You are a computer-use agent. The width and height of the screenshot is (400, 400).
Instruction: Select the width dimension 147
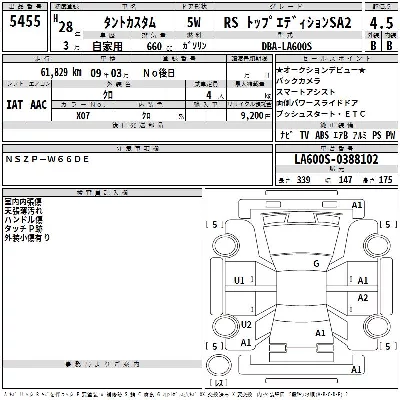[x=345, y=180]
